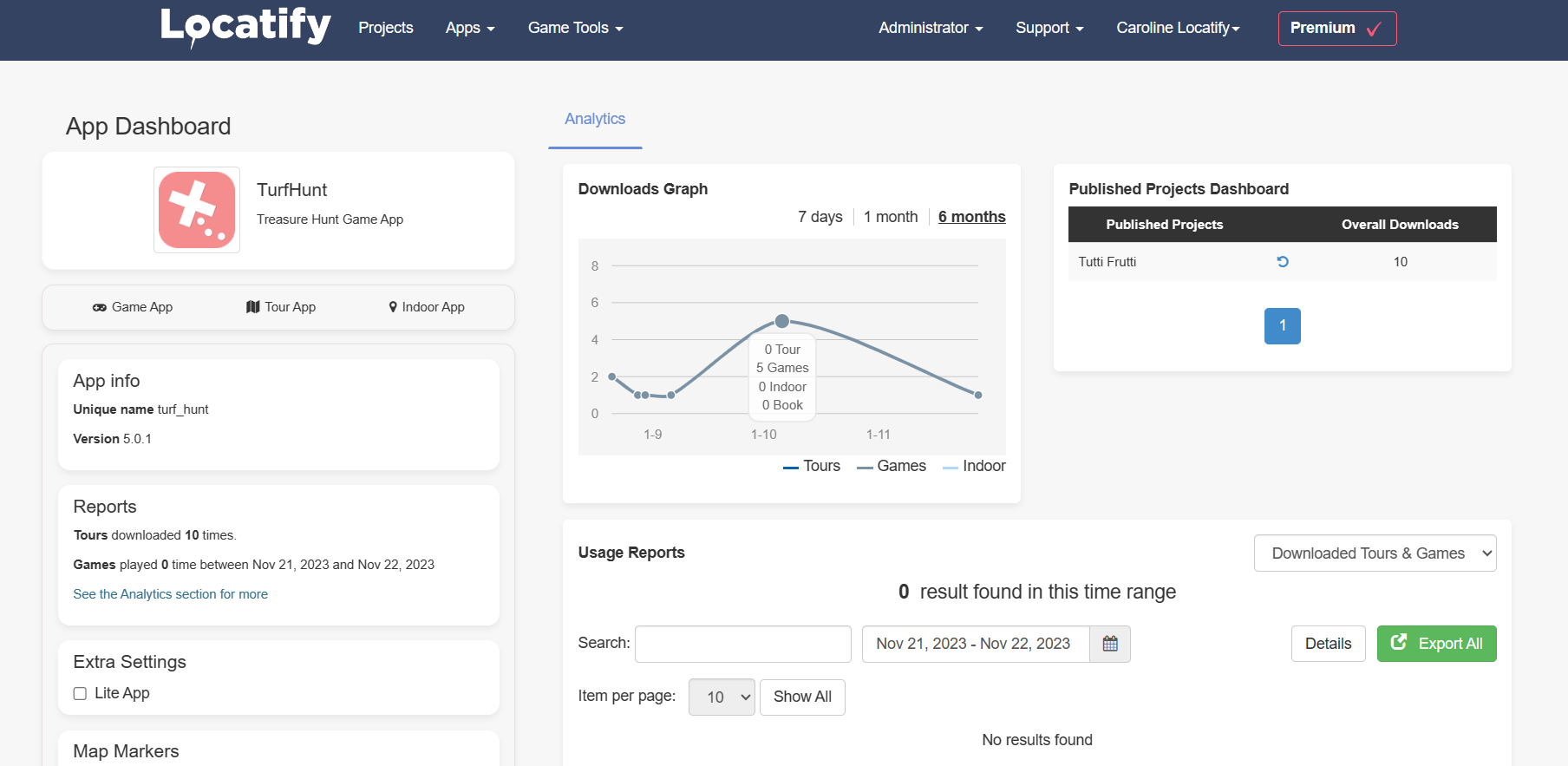Toggle the Lite App checkbox

click(80, 693)
